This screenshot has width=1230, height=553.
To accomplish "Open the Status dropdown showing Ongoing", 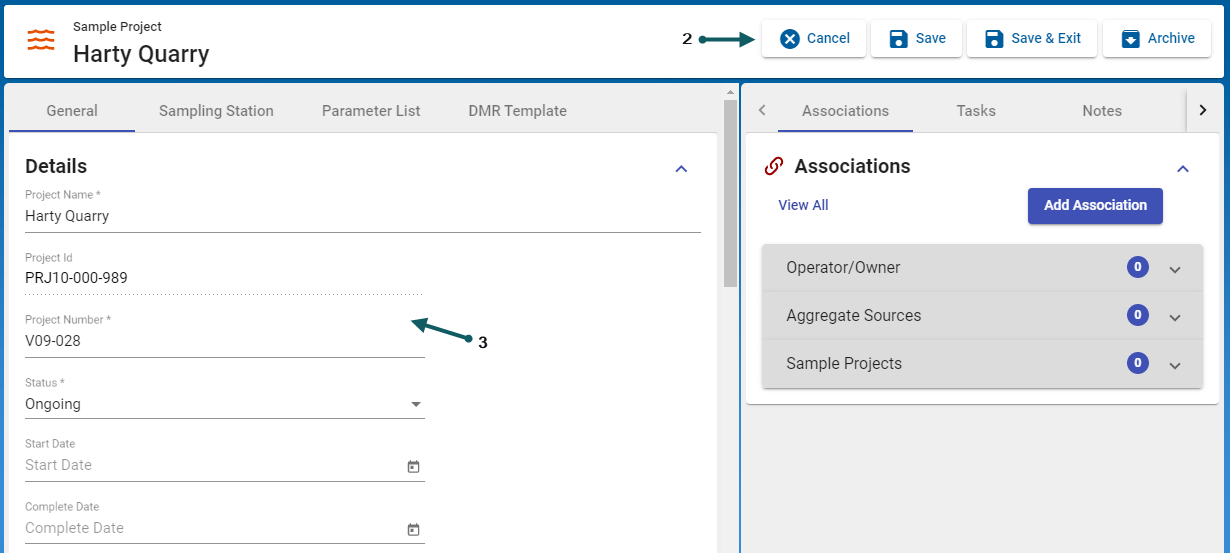I will (224, 404).
